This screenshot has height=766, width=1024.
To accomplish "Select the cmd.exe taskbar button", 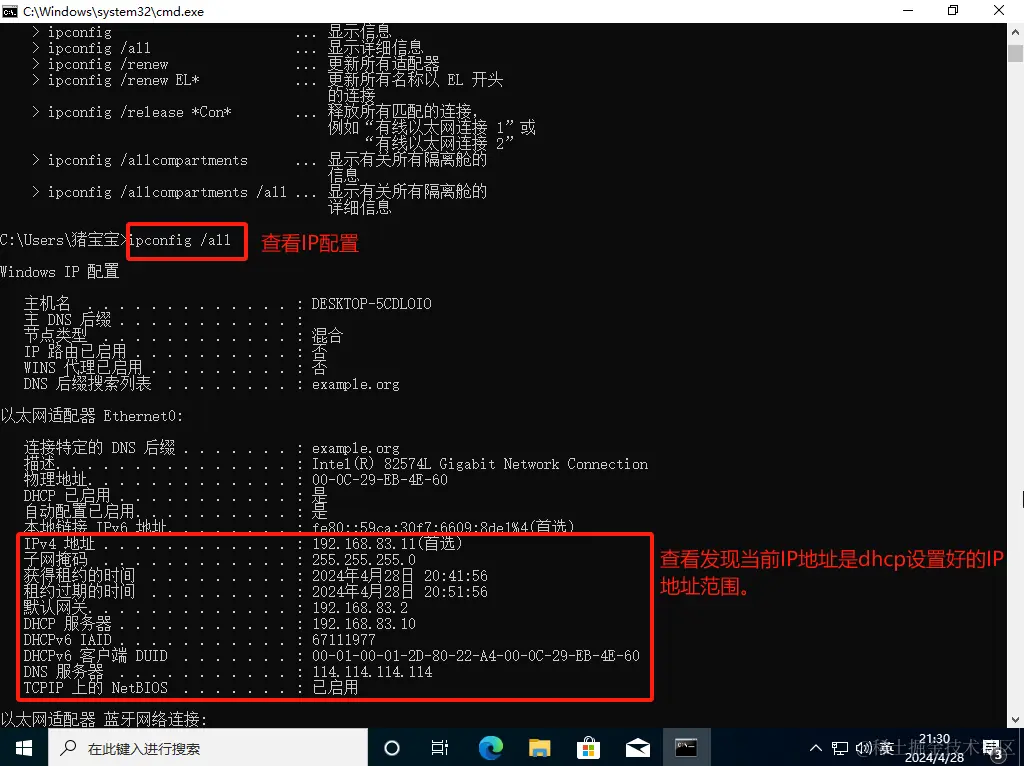I will [686, 748].
